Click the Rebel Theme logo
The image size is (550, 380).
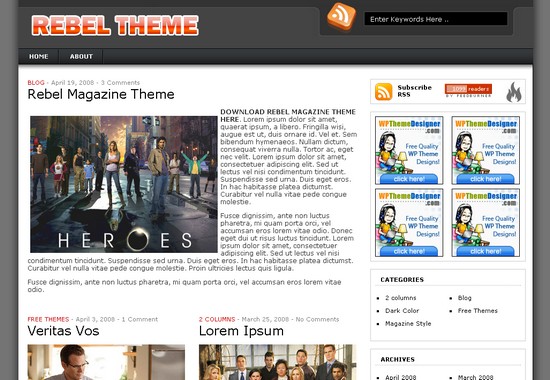(115, 25)
